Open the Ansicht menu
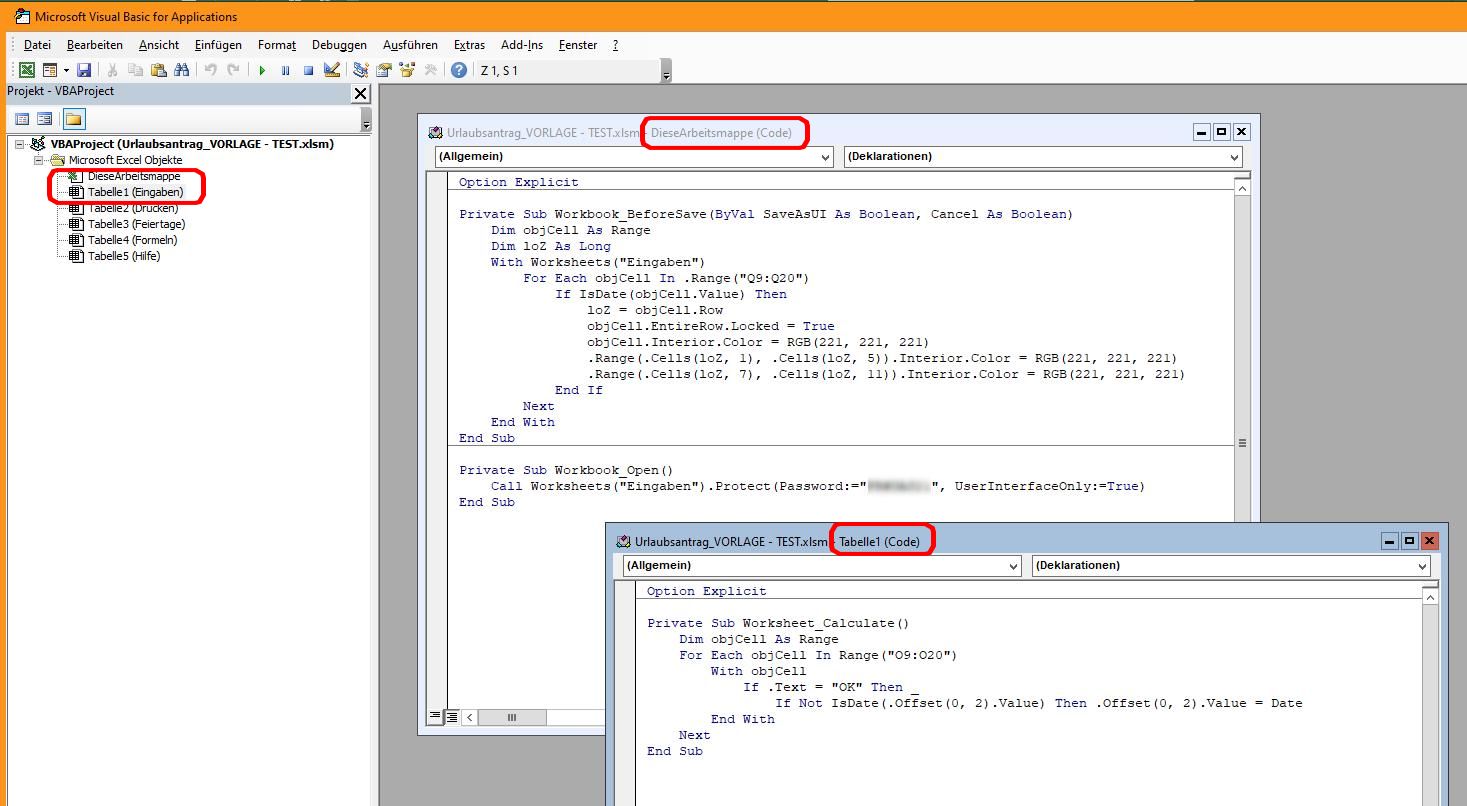Viewport: 1467px width, 806px height. point(159,45)
